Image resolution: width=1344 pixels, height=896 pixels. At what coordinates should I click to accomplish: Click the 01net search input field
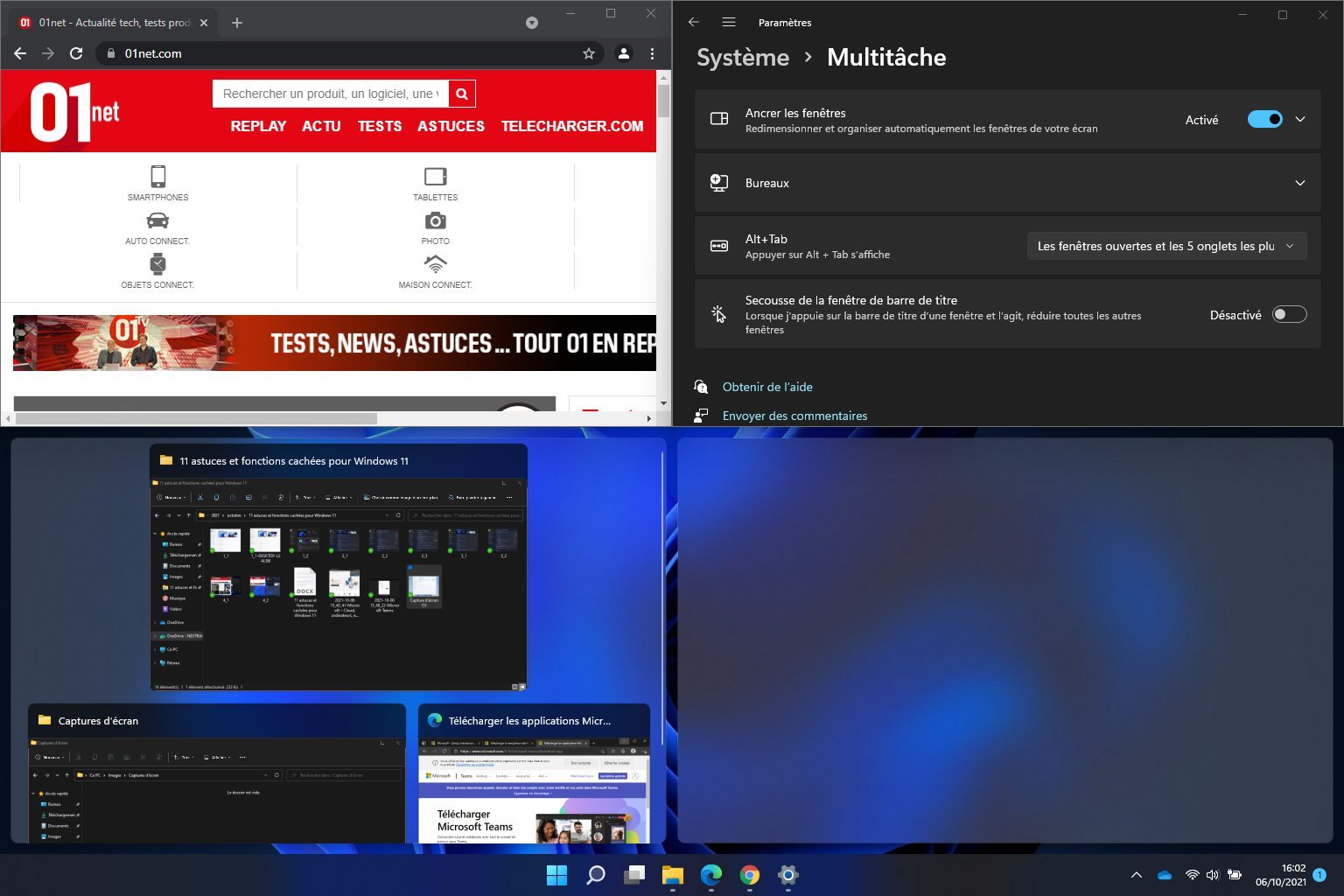(x=331, y=94)
